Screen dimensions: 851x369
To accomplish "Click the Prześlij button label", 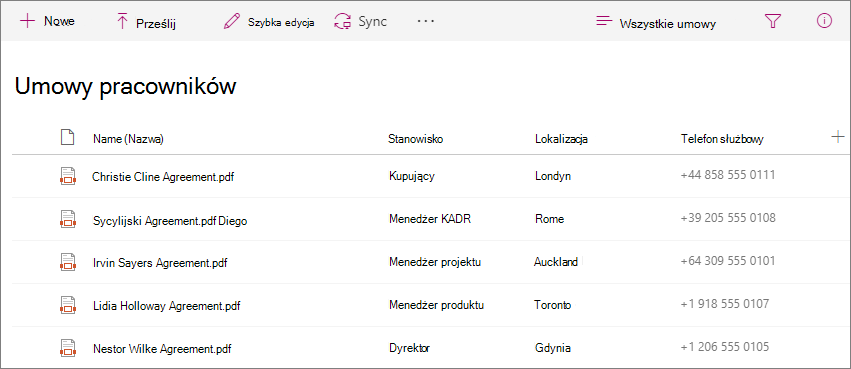I will click(156, 24).
